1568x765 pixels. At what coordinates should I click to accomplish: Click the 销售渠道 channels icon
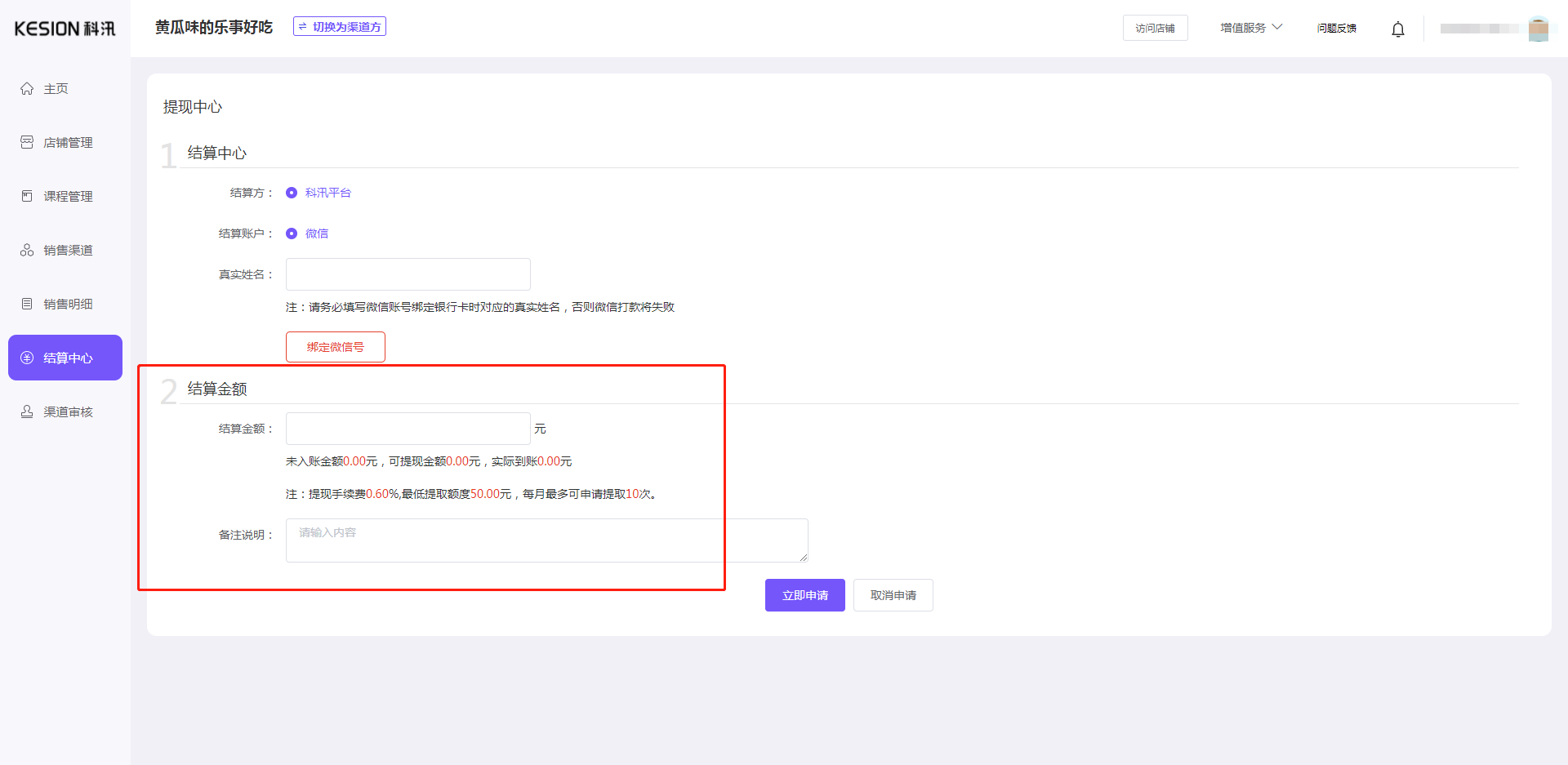(26, 249)
